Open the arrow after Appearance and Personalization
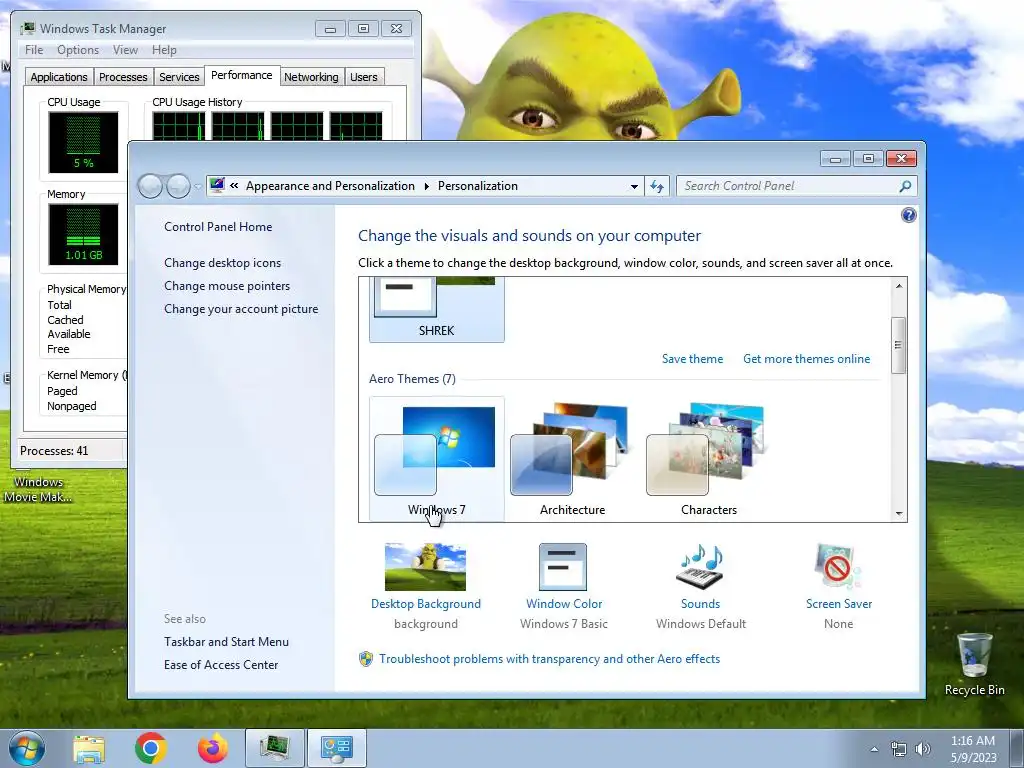The width and height of the screenshot is (1024, 768). pyautogui.click(x=426, y=186)
